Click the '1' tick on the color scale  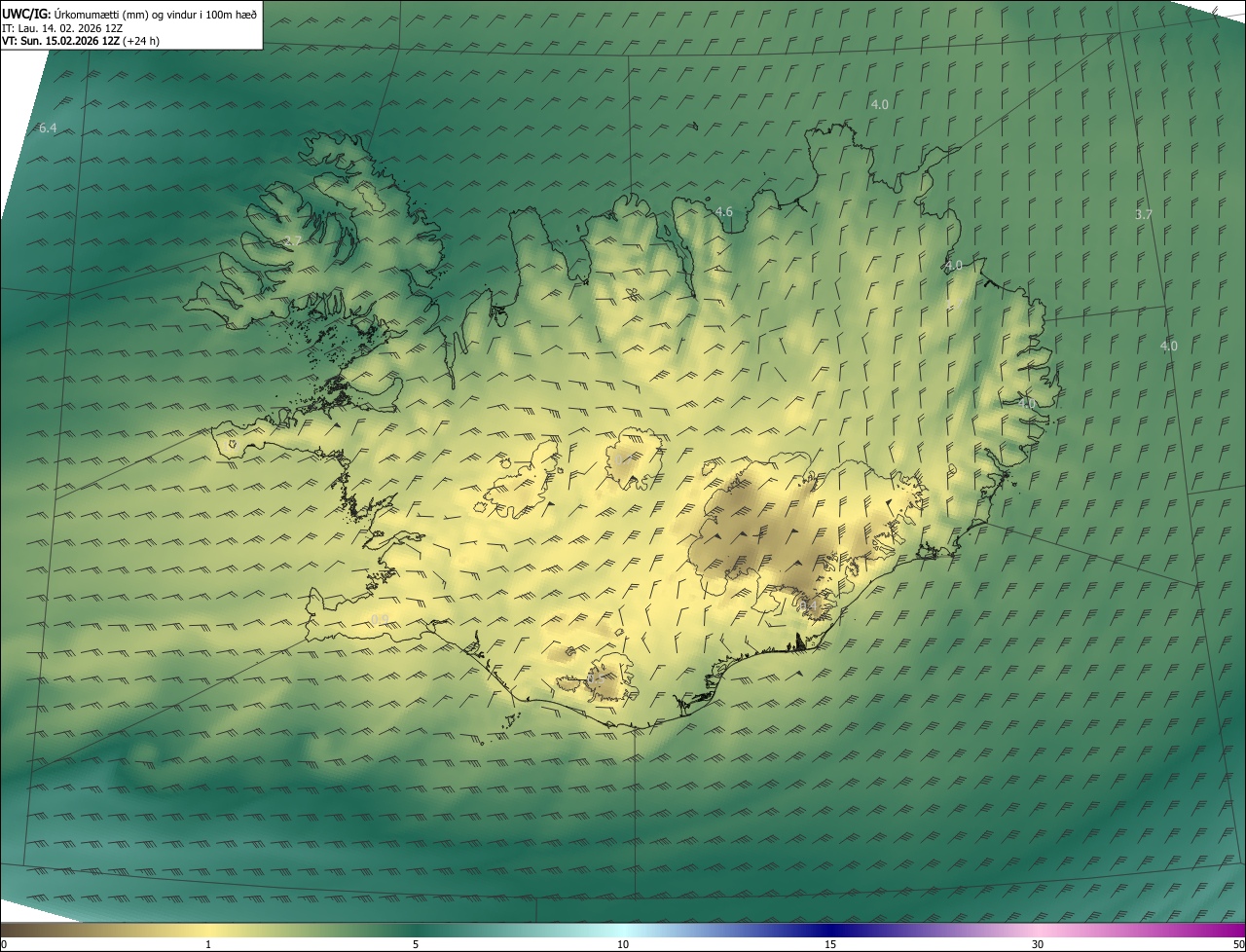coord(208,944)
